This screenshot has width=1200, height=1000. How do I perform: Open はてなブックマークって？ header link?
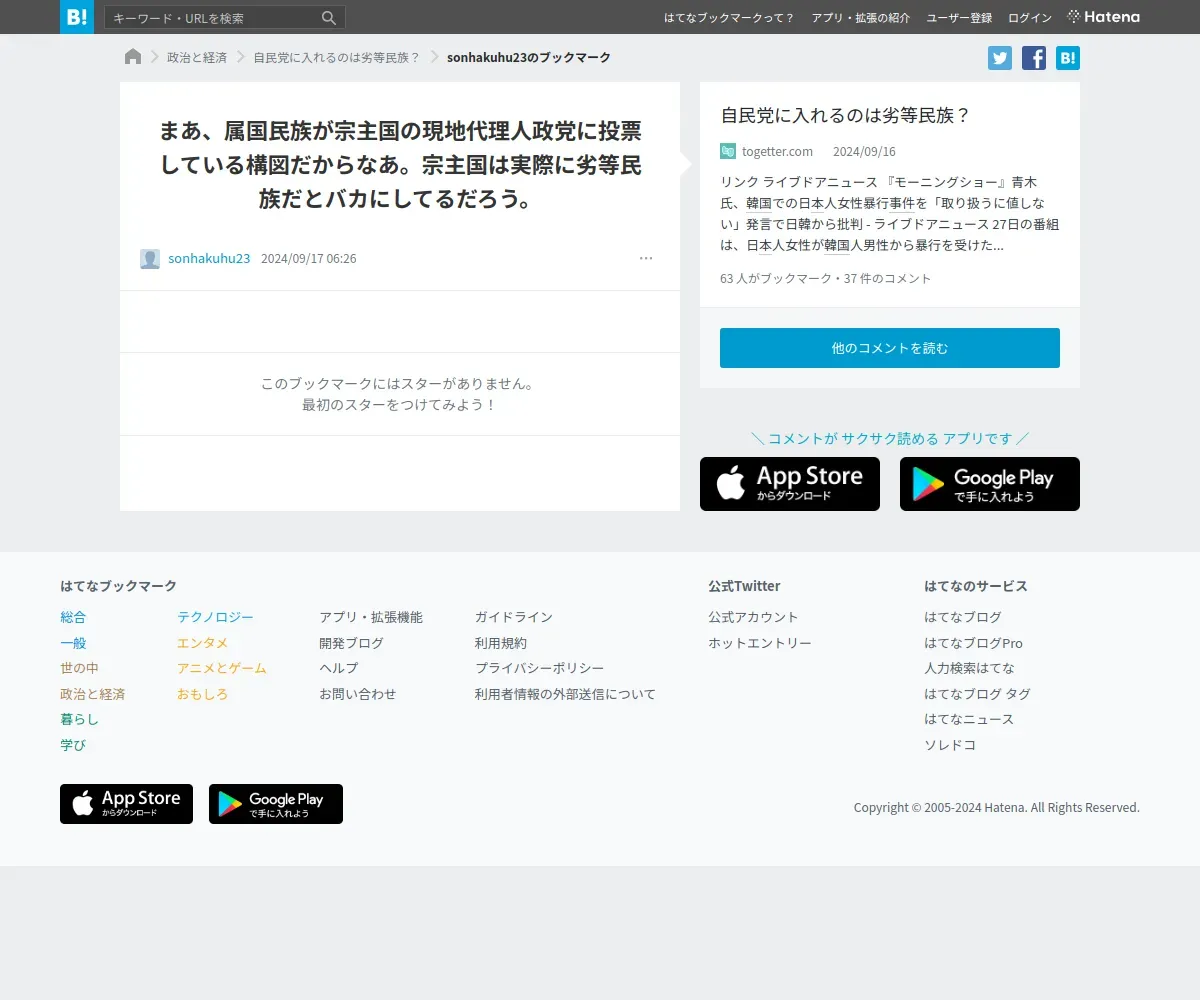[729, 18]
